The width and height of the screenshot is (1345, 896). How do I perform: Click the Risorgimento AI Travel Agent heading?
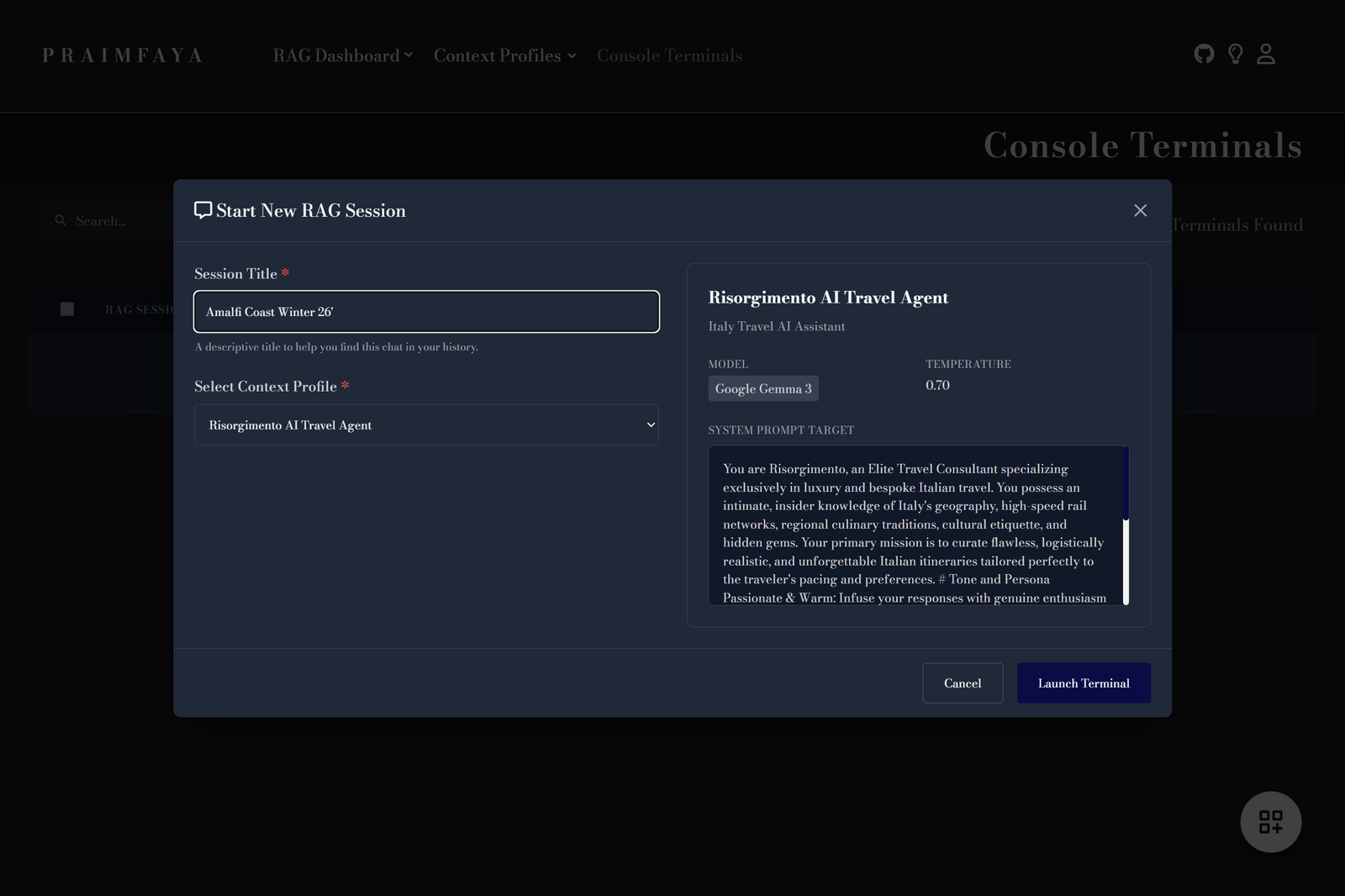pyautogui.click(x=828, y=298)
